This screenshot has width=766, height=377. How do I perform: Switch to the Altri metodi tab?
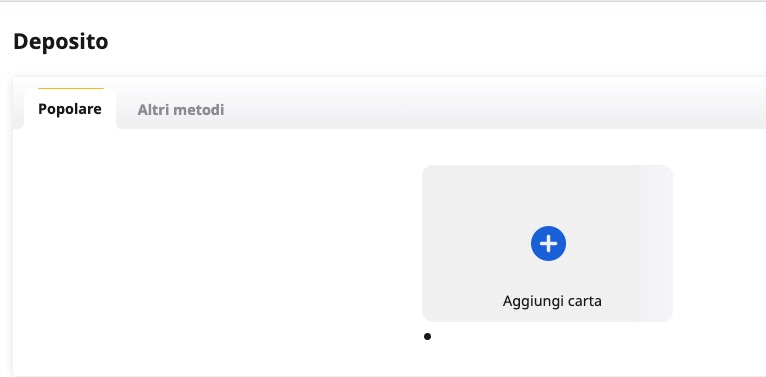[x=181, y=110]
